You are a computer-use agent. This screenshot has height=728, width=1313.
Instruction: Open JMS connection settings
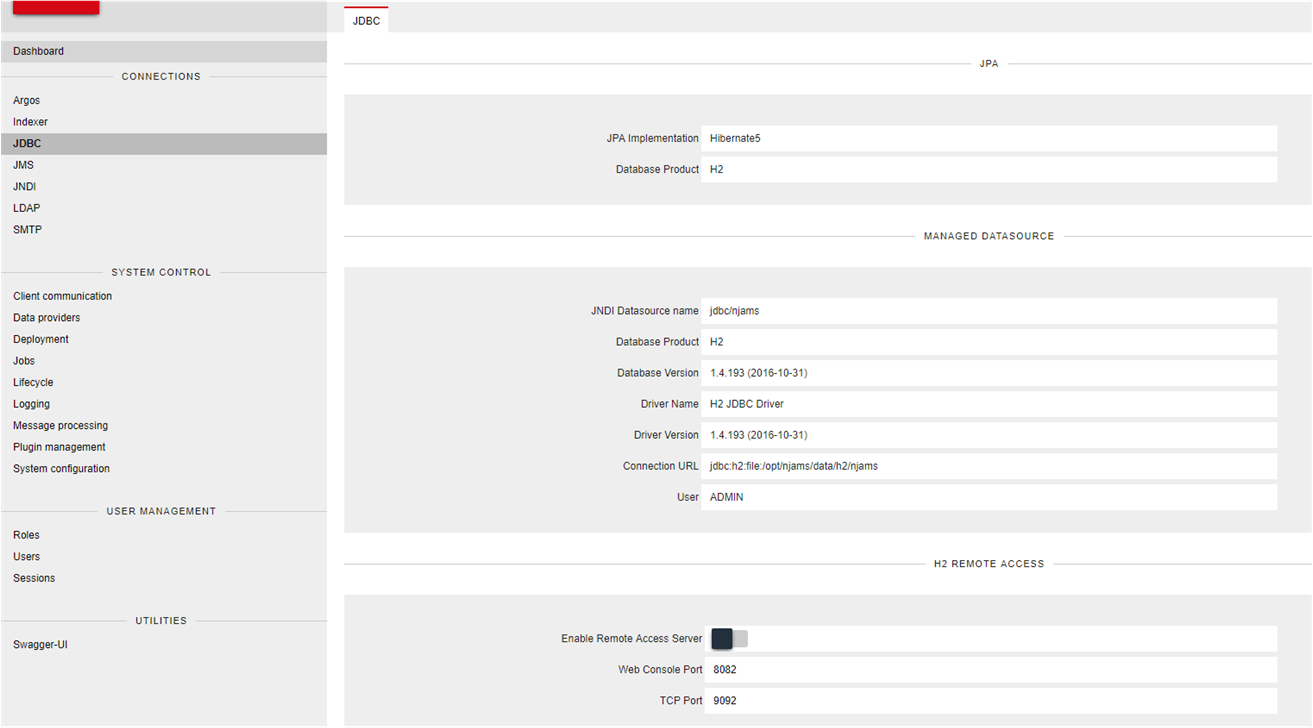[x=23, y=165]
